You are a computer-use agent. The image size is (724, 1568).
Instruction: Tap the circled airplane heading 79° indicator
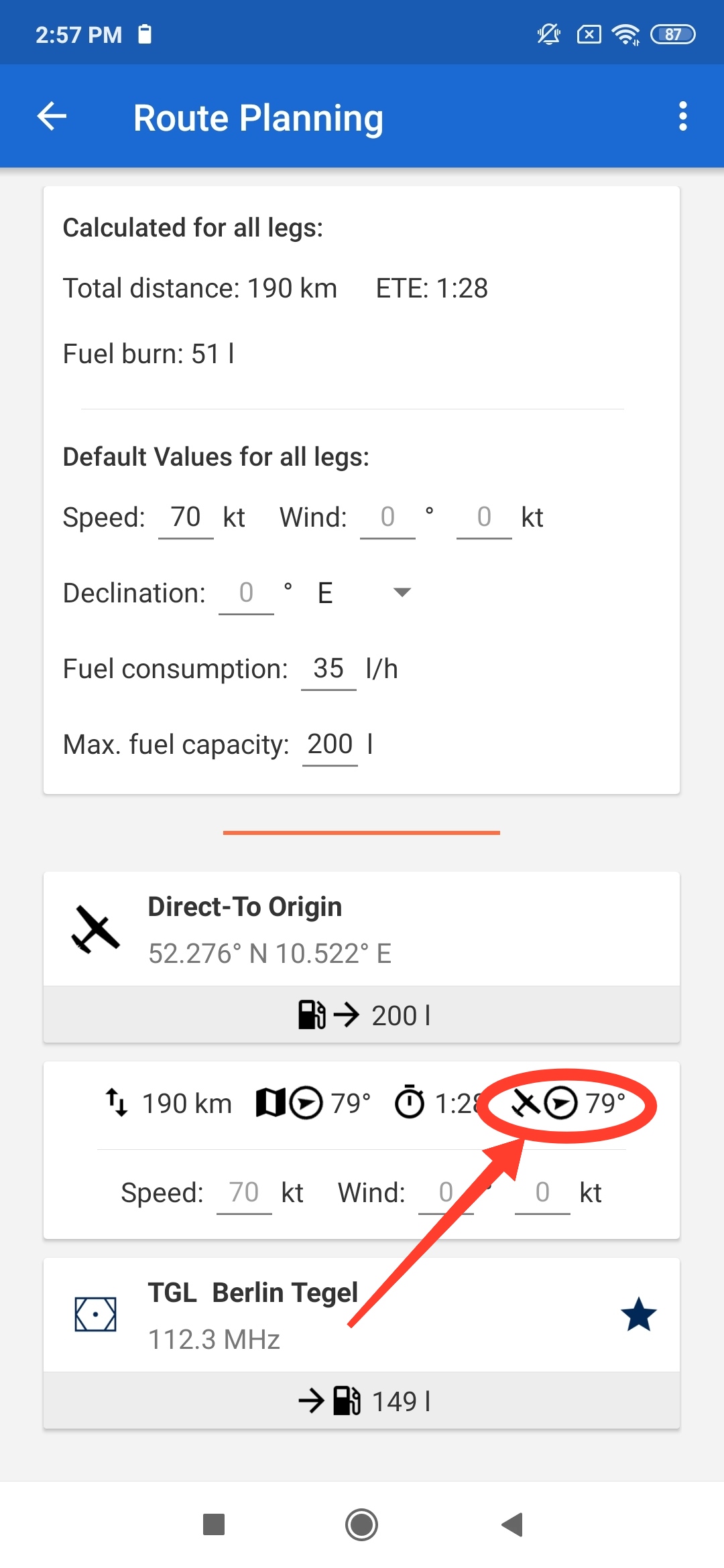click(x=568, y=1103)
